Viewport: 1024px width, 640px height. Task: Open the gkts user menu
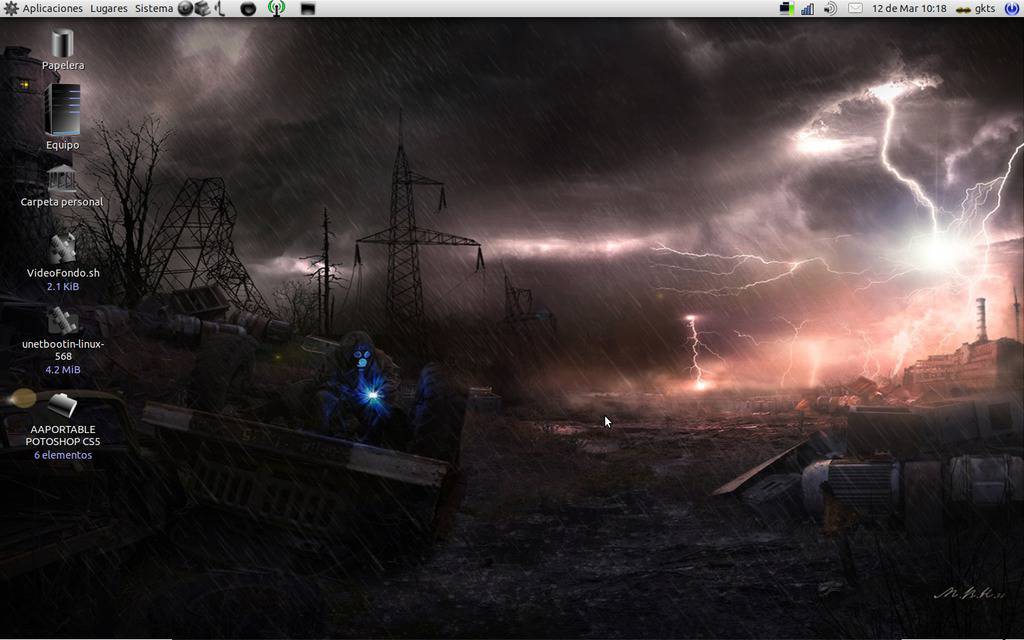(975, 8)
